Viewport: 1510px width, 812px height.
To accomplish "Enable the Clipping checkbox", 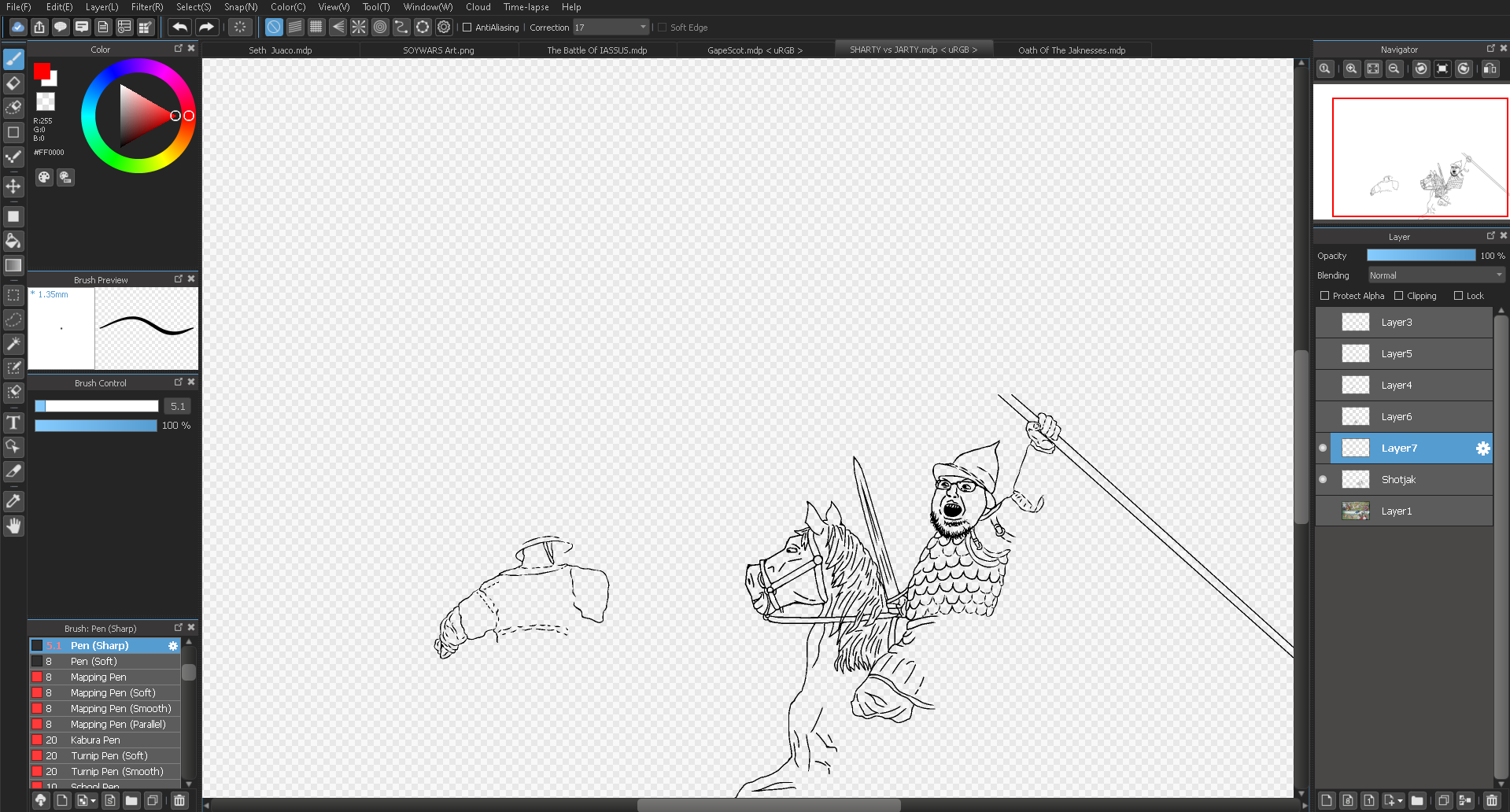I will click(1398, 296).
